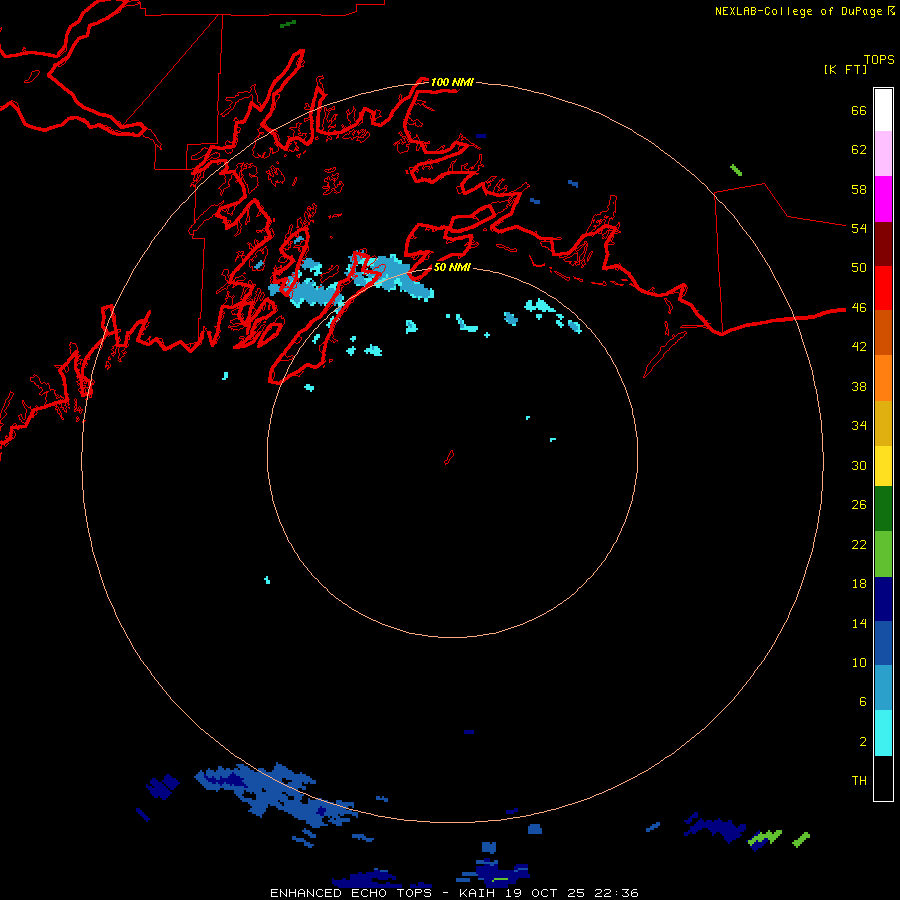Click the legend value '50'

coord(859,267)
